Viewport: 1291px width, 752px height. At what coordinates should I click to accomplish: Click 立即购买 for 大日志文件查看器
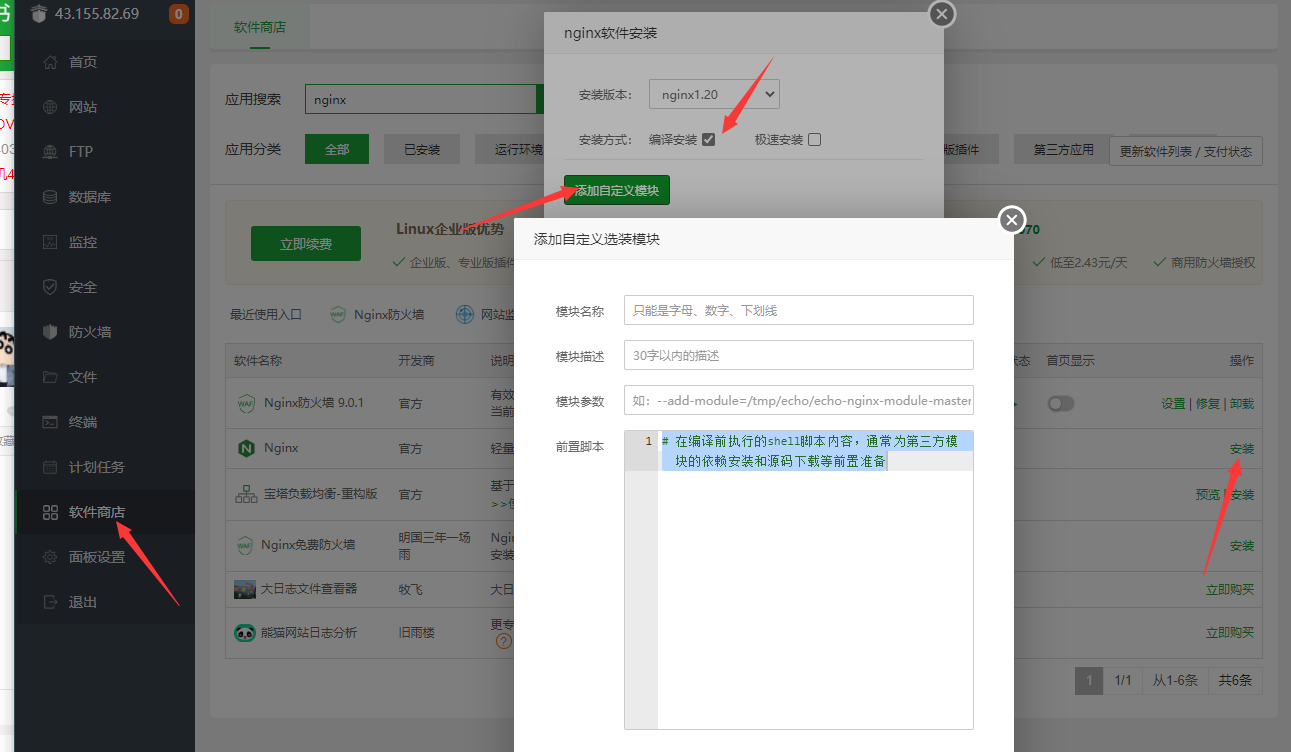point(1230,590)
